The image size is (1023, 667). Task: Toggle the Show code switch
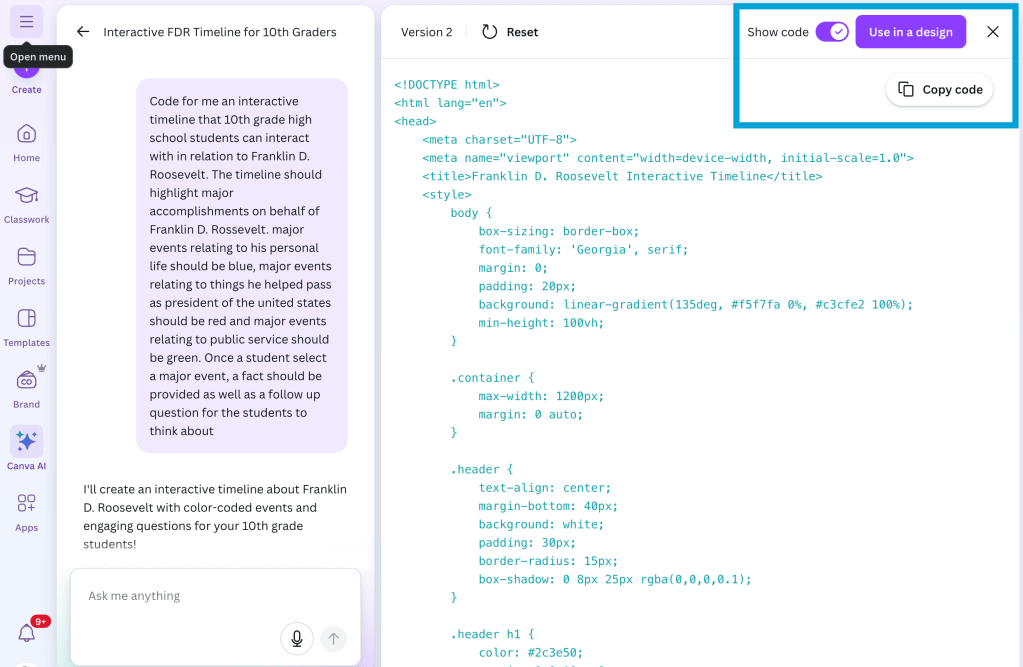click(832, 32)
